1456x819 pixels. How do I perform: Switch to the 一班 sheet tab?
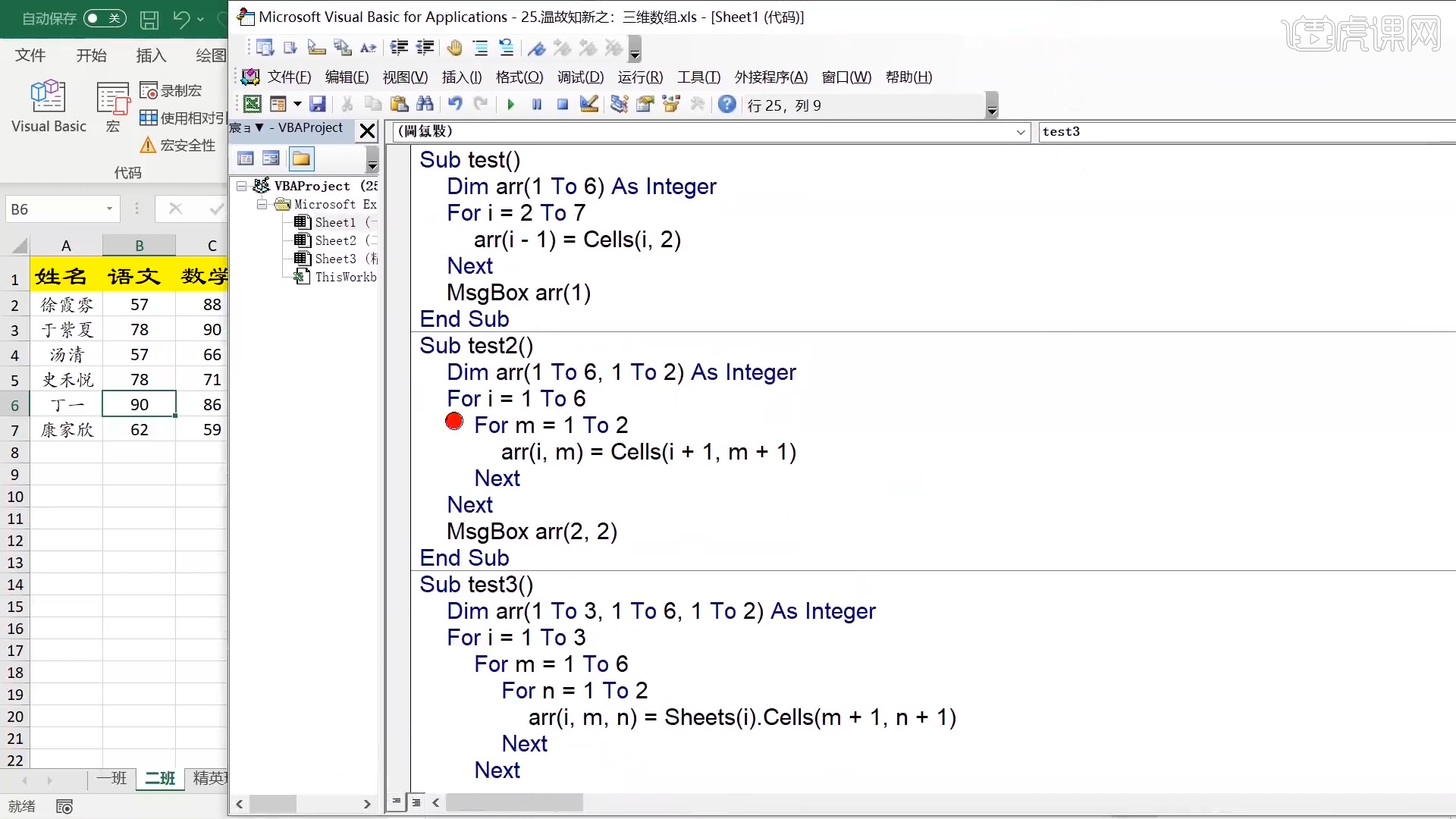tap(111, 778)
